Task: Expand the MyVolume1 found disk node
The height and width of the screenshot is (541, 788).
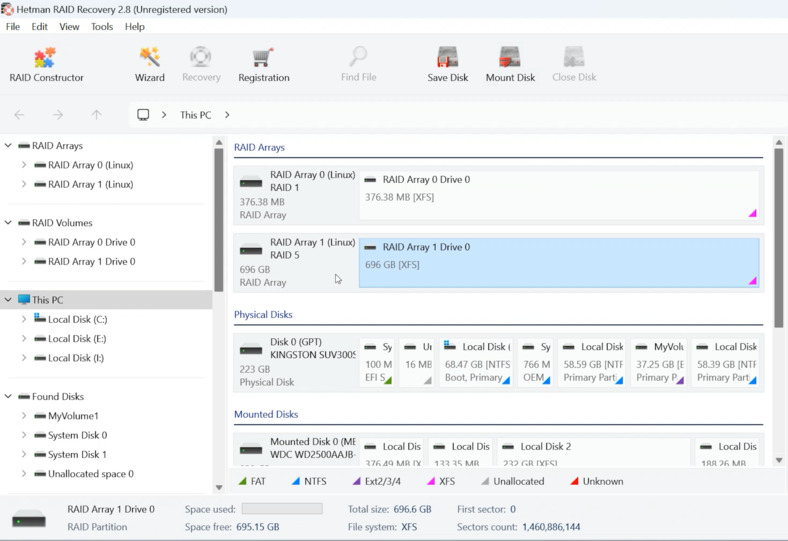Action: pos(24,416)
